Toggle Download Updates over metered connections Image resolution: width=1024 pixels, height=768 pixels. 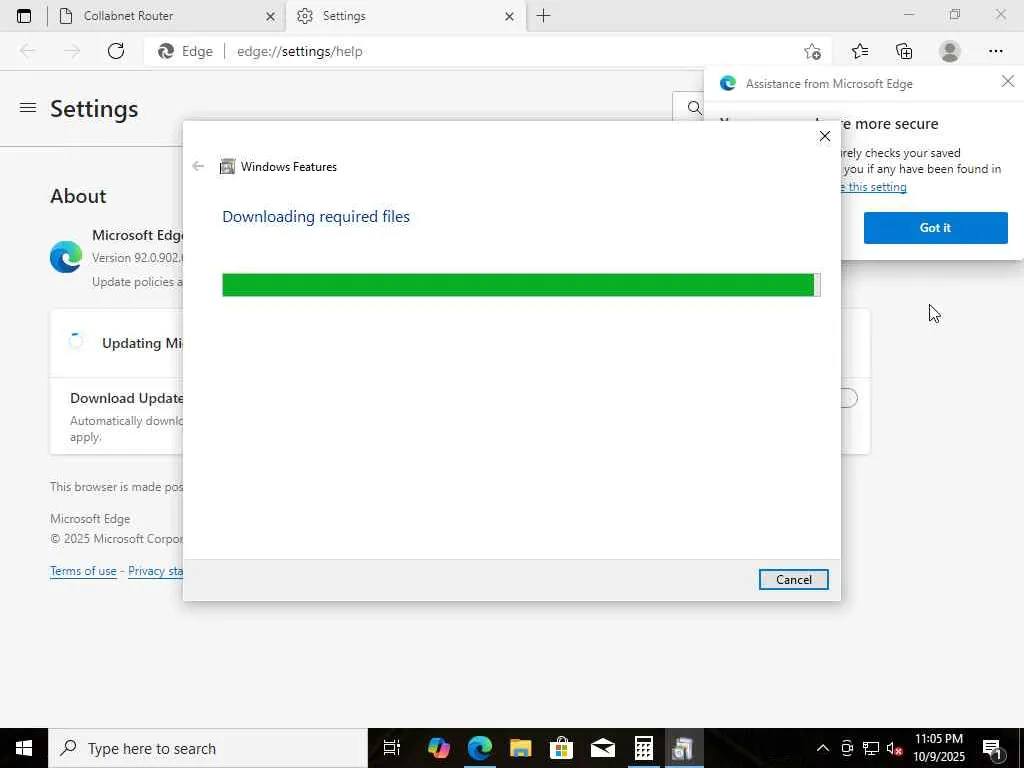pos(848,398)
